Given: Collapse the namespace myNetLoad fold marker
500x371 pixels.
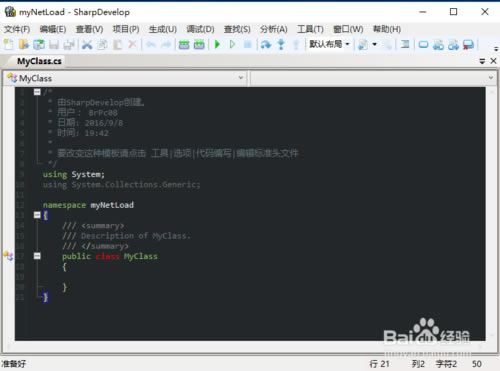Looking at the screenshot, I should pos(37,215).
